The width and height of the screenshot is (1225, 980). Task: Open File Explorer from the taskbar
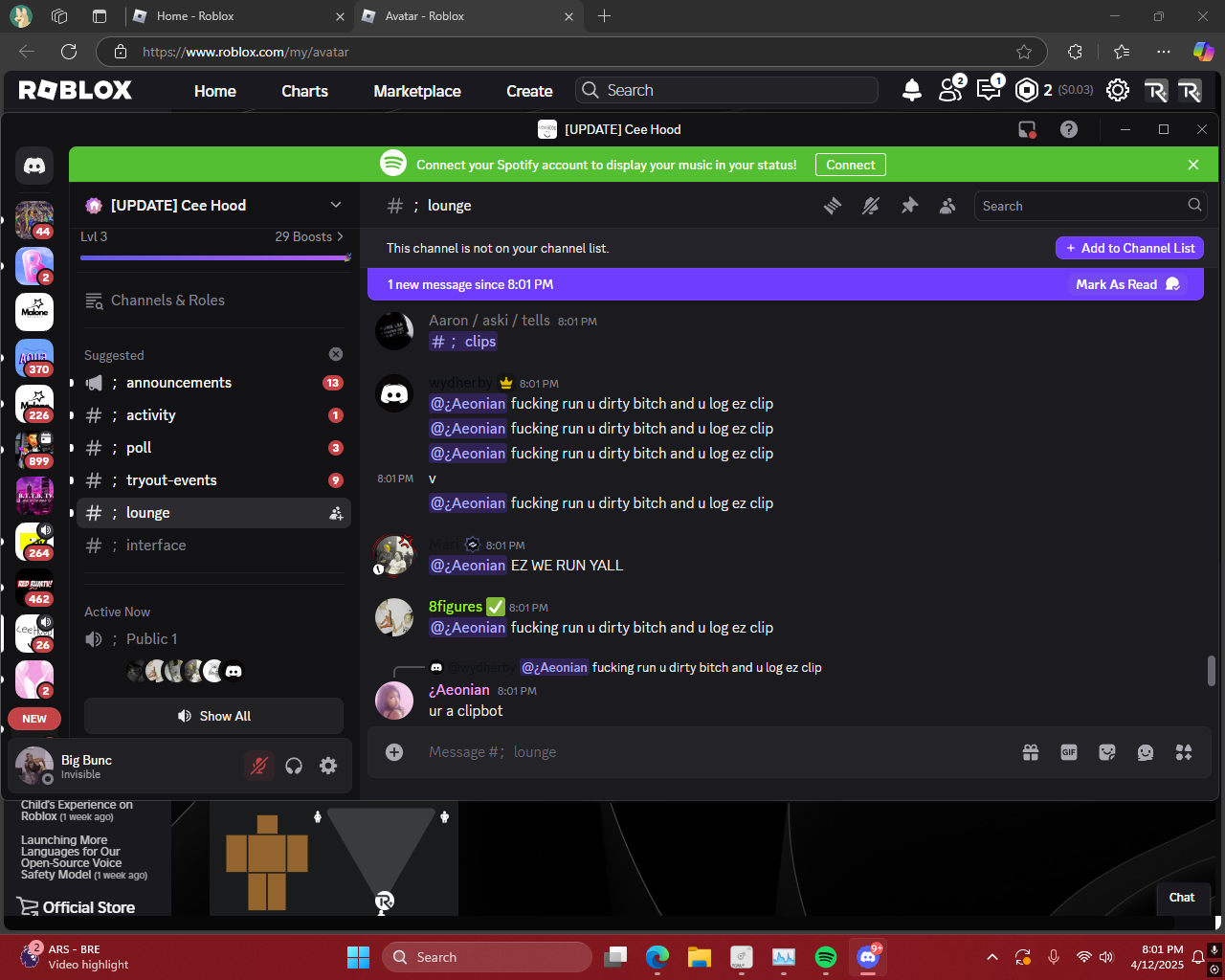pos(700,957)
